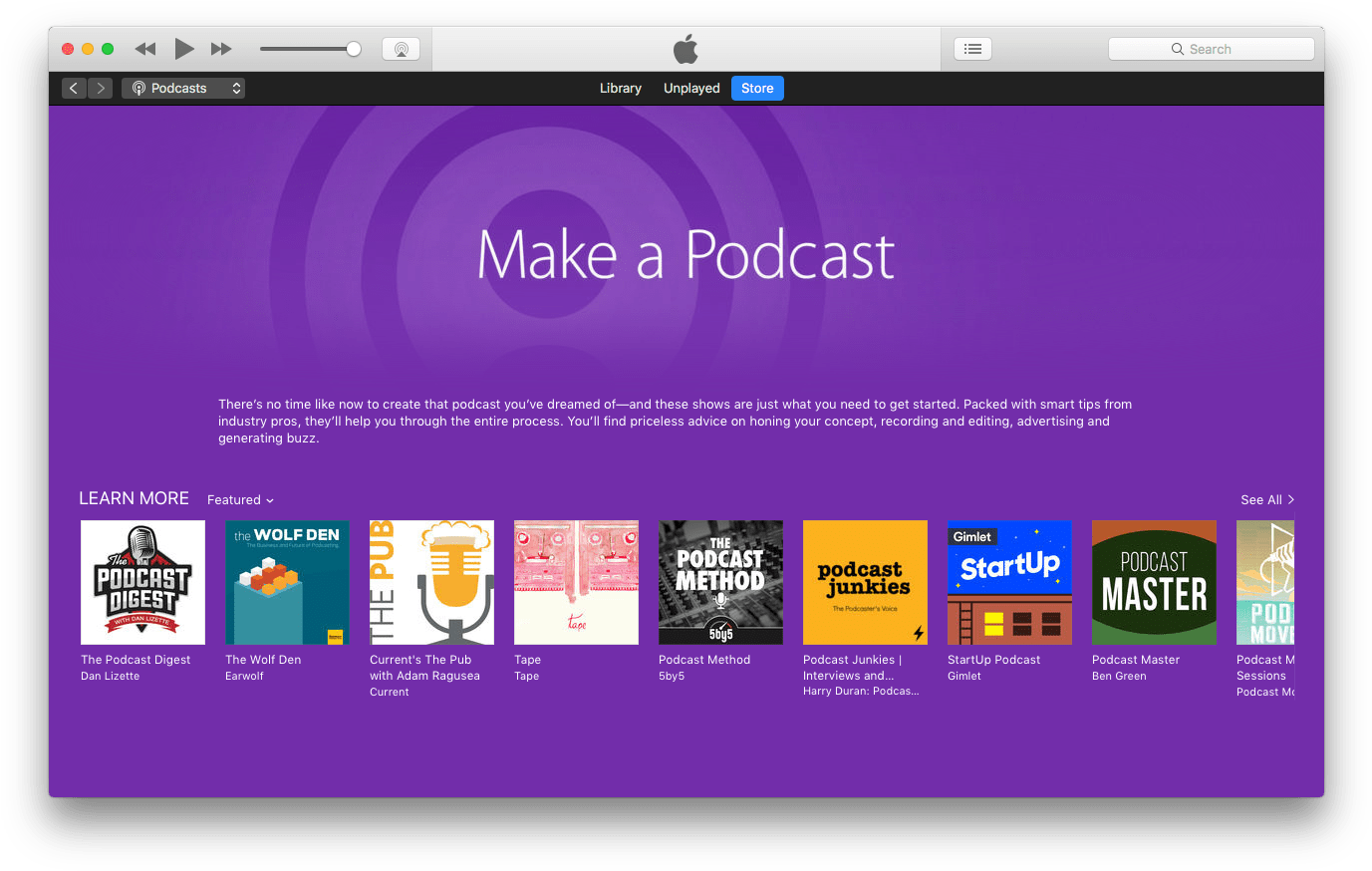This screenshot has height=871, width=1372.
Task: Open The Podcast Digest artwork
Action: [142, 582]
